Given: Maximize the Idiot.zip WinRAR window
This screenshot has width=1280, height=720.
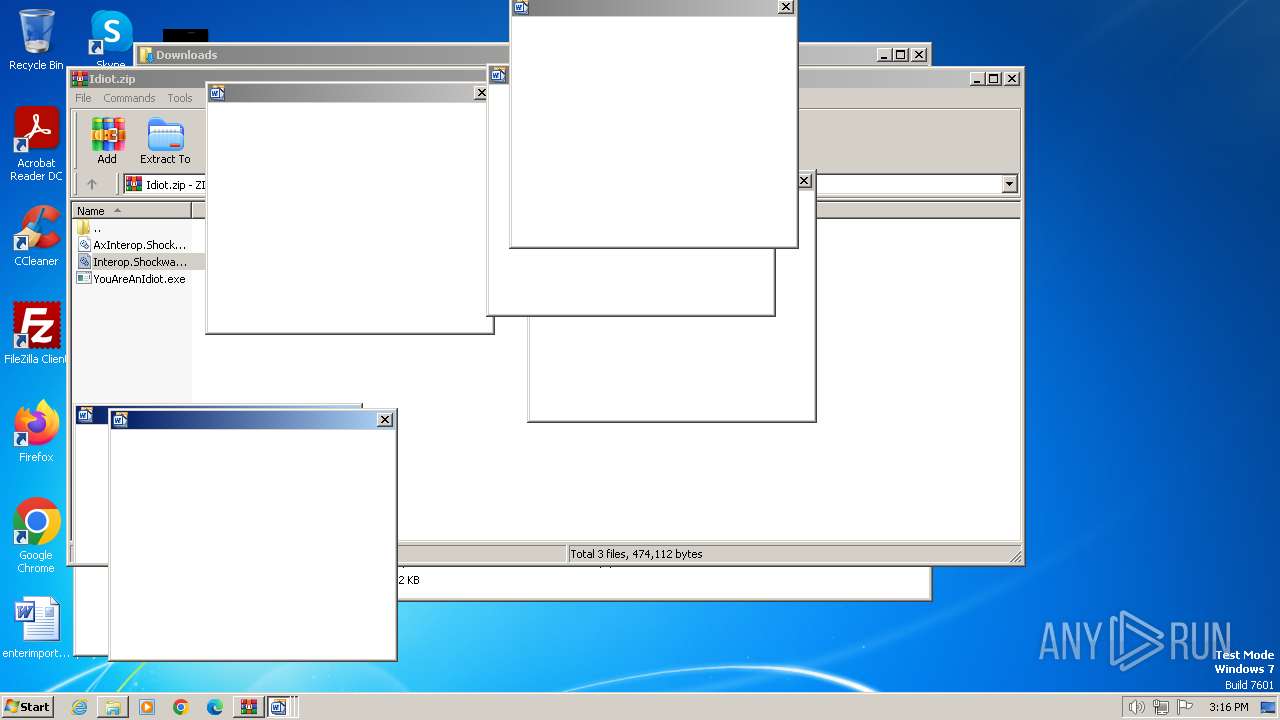Looking at the screenshot, I should pyautogui.click(x=994, y=78).
